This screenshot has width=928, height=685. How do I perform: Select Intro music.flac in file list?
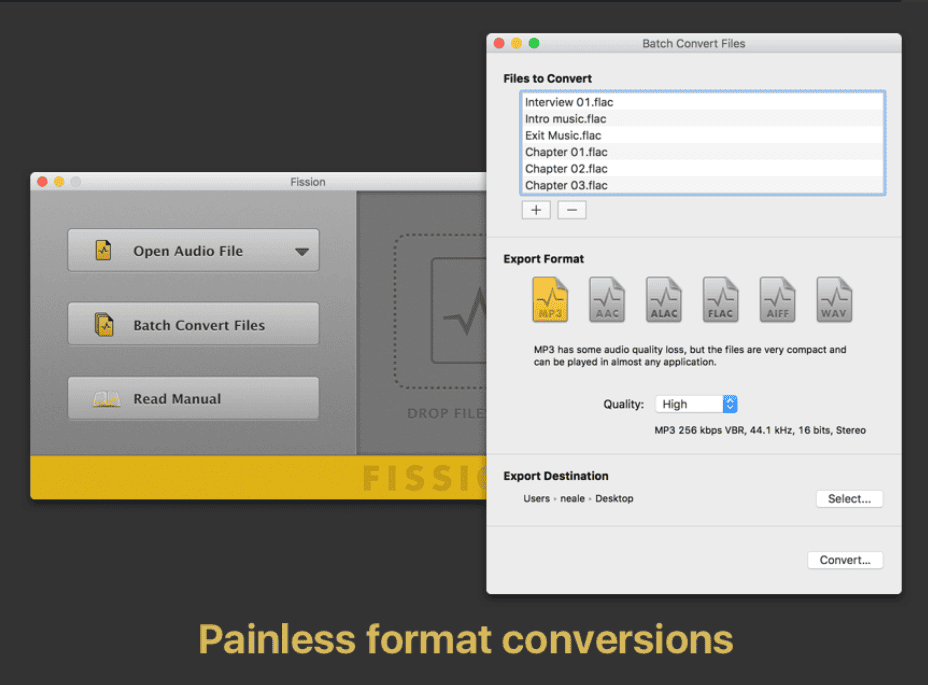[703, 118]
